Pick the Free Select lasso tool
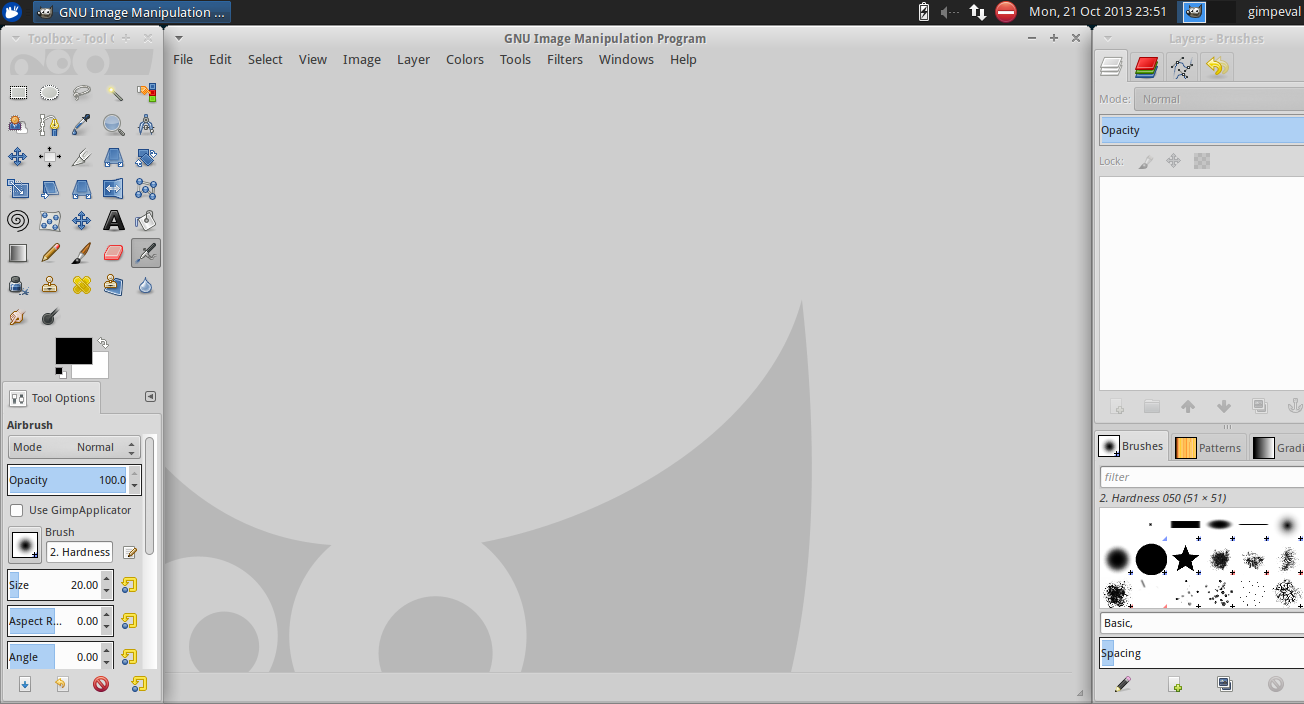The image size is (1304, 704). (82, 93)
